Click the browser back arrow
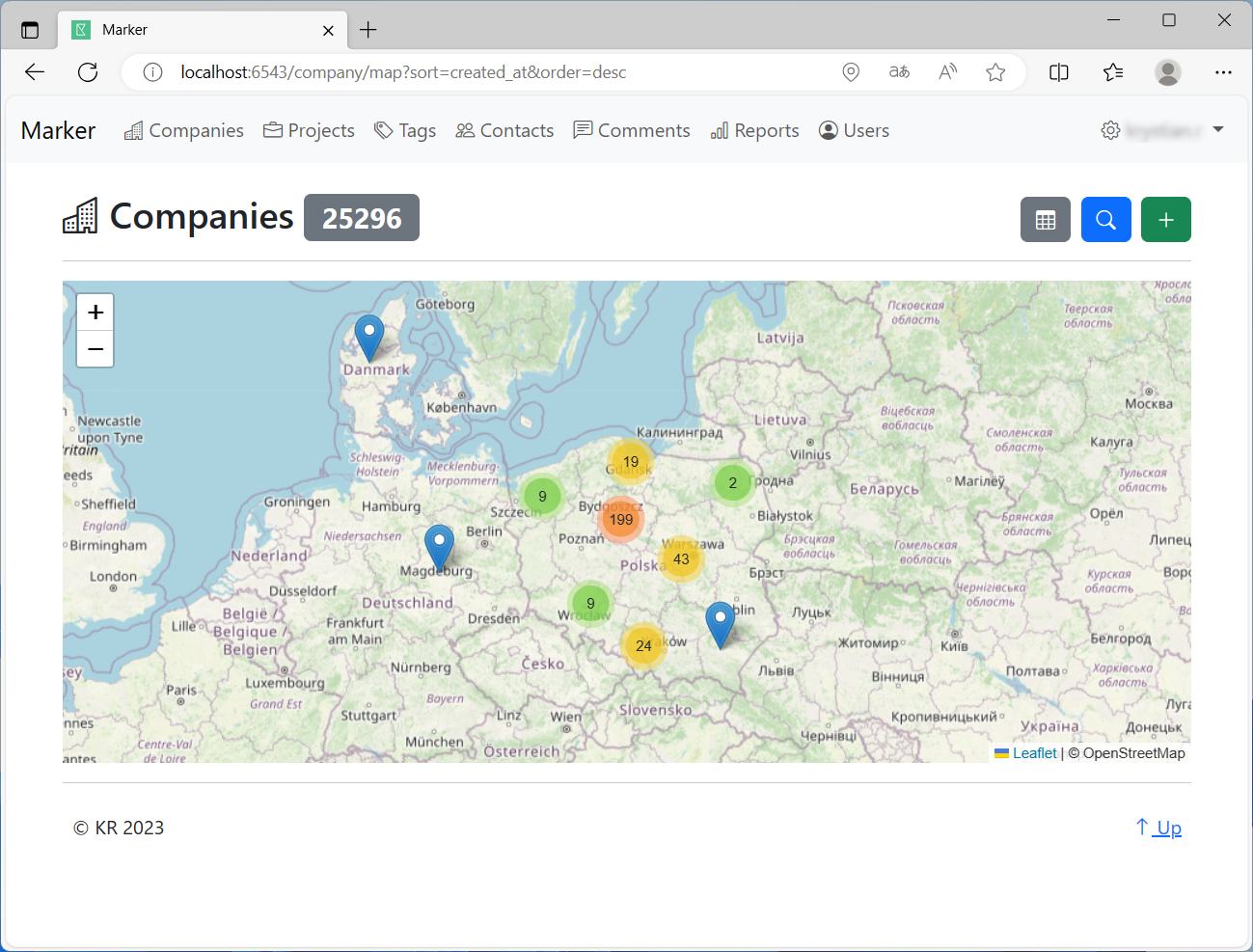 click(35, 72)
